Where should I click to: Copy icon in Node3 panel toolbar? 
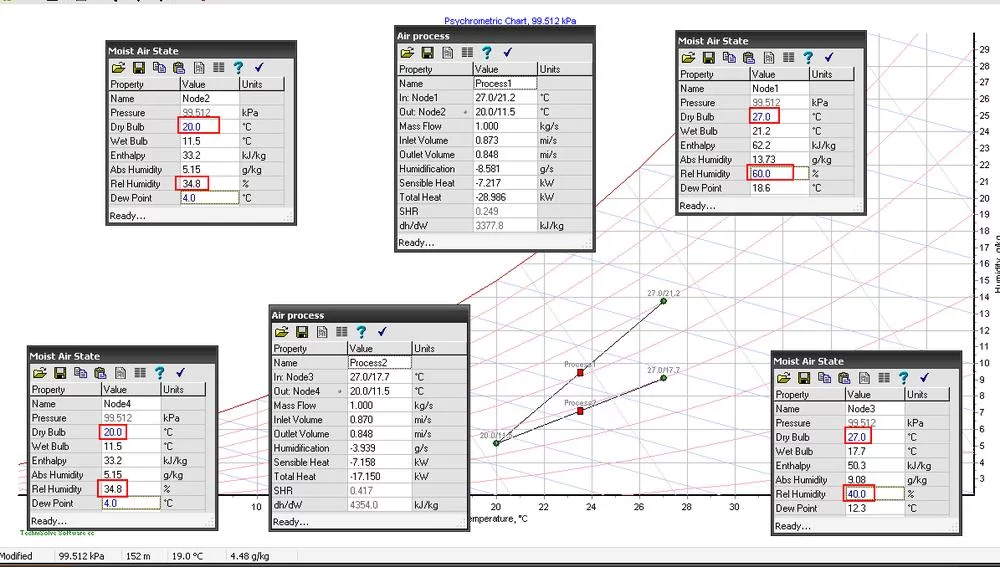(x=825, y=377)
